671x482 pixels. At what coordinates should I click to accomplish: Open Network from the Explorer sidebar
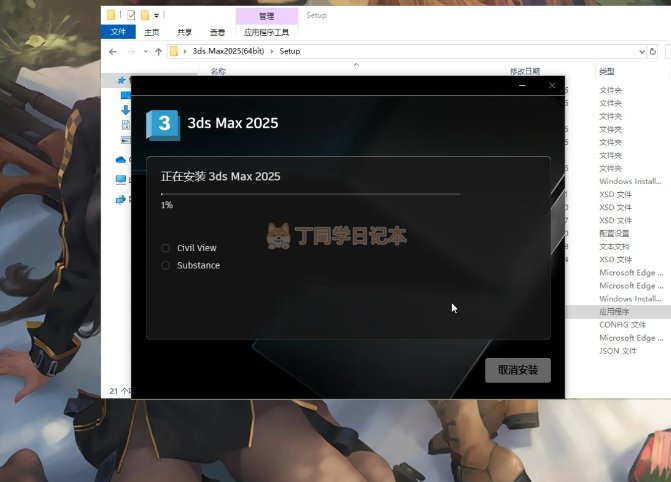click(121, 199)
